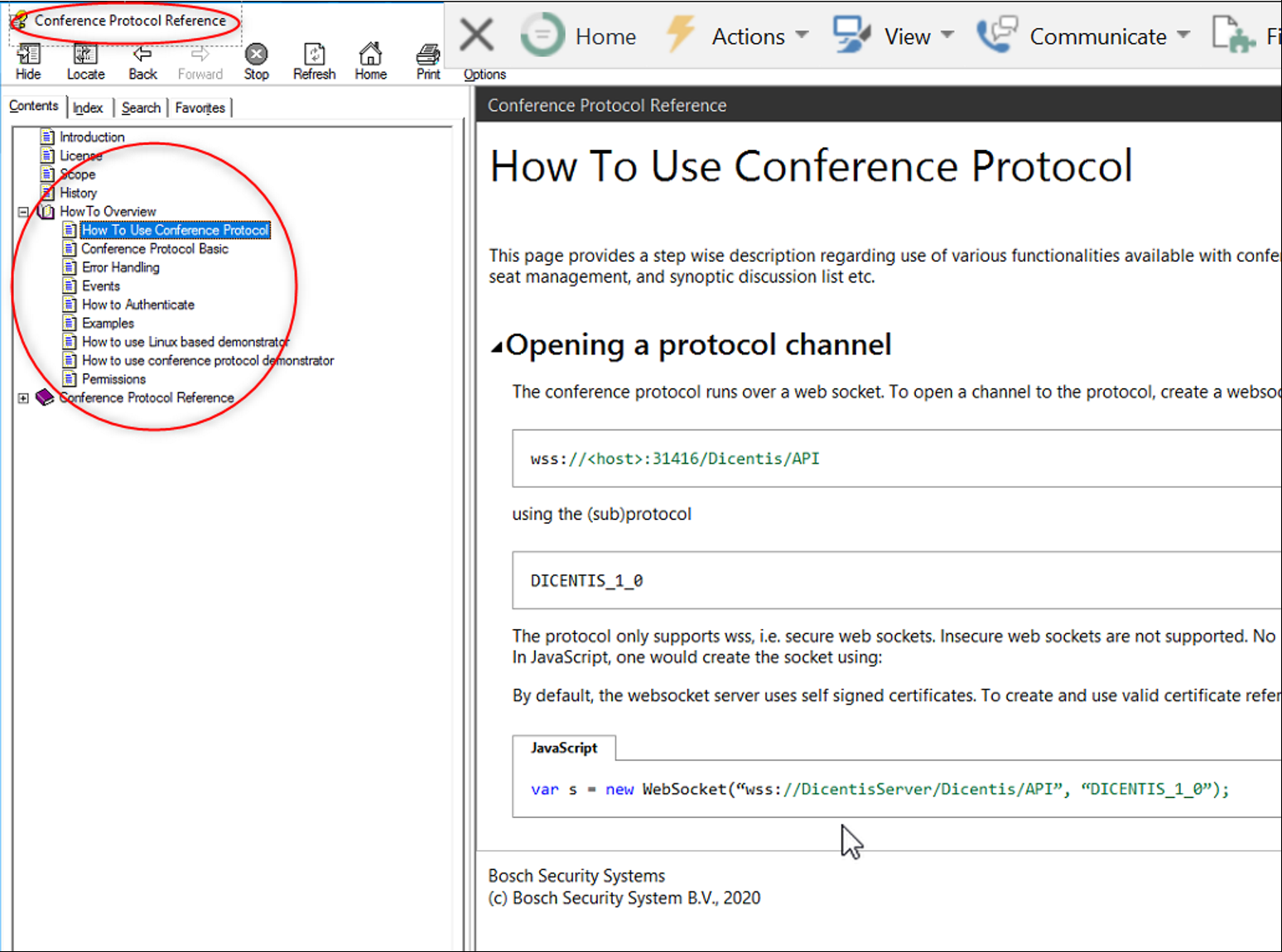Open the Communicate dropdown menu
The height and width of the screenshot is (952, 1282).
pyautogui.click(x=1097, y=36)
